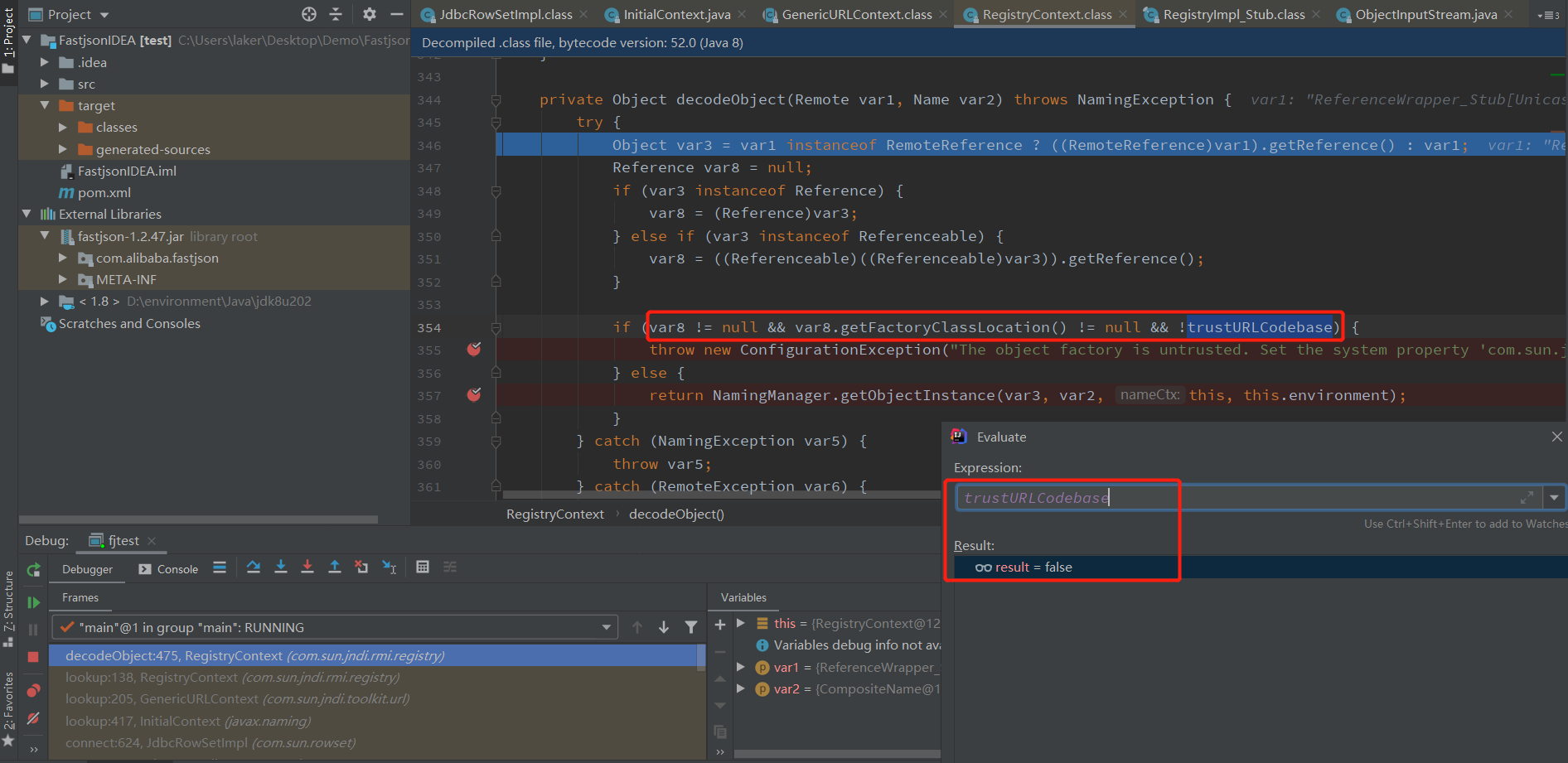Switch to RegistryImpl_Stub.class tab
Viewport: 1568px width, 763px height.
click(1233, 14)
